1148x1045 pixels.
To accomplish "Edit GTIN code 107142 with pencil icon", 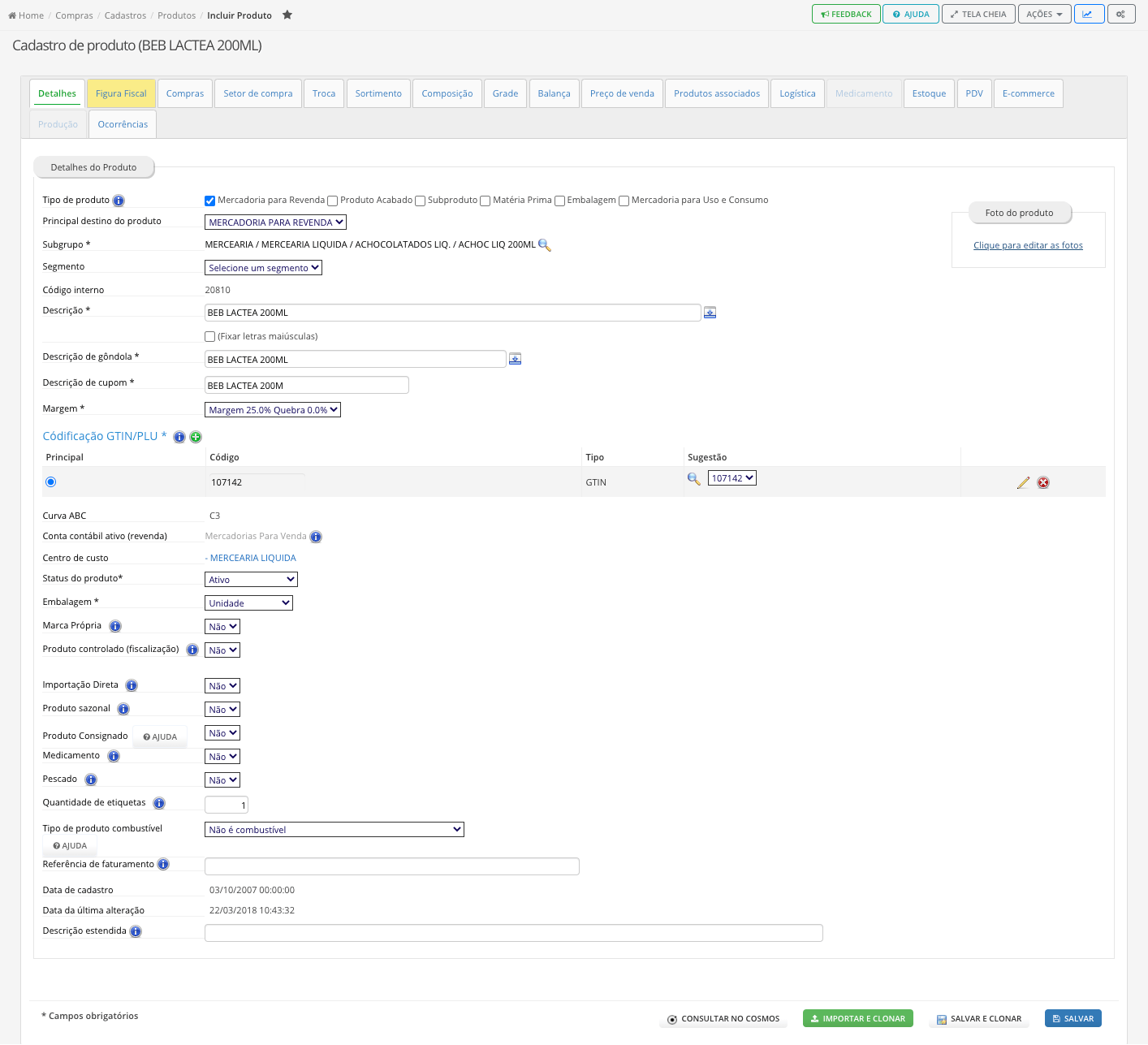I will coord(1023,482).
